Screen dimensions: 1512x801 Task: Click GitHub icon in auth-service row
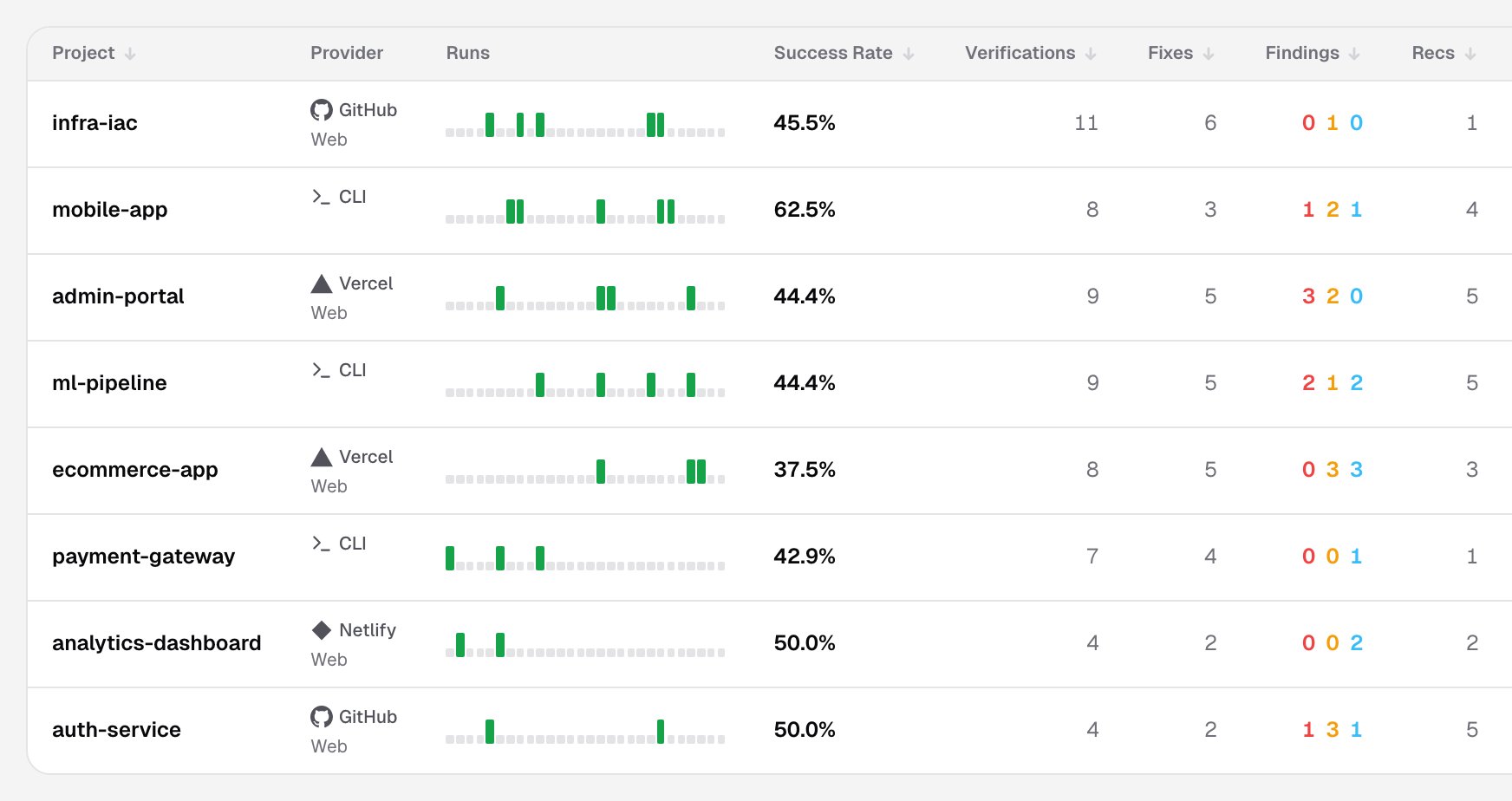322,717
